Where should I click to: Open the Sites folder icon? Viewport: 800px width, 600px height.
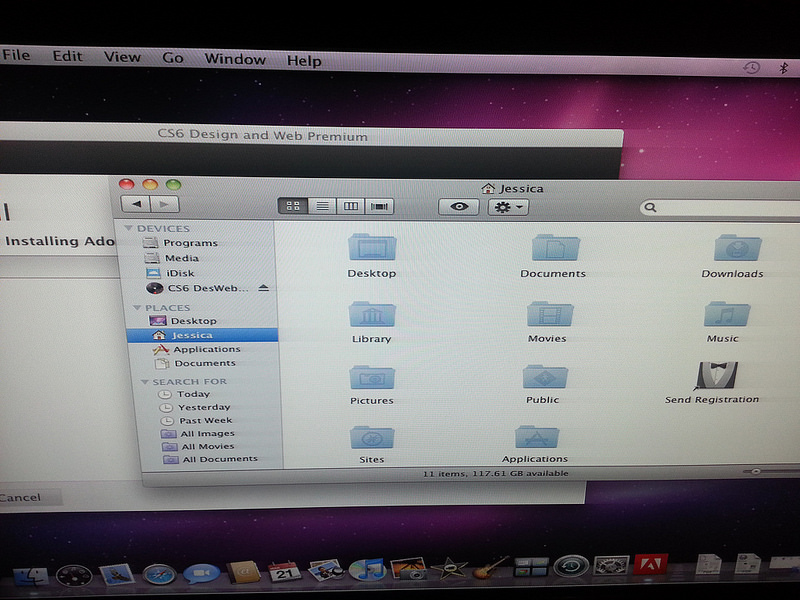point(372,437)
